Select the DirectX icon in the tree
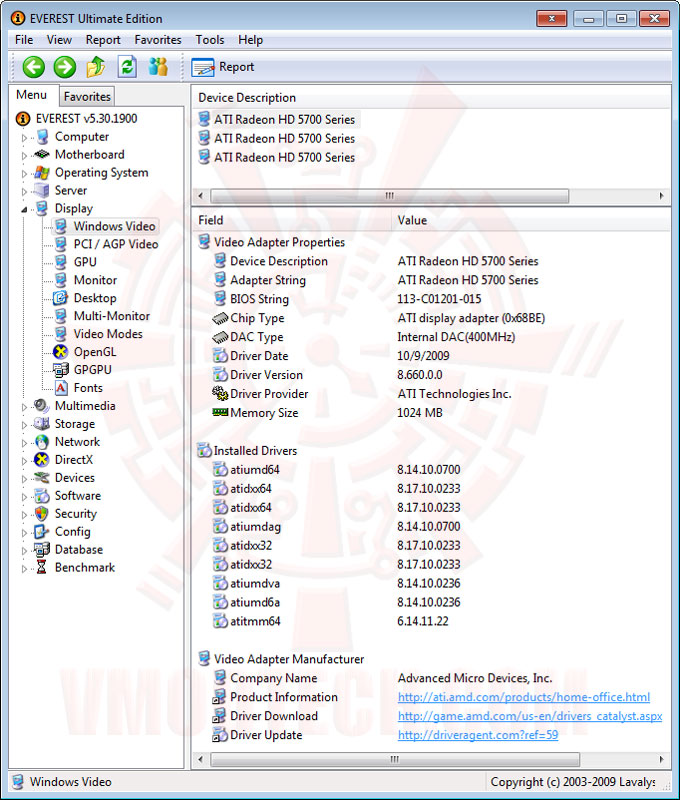680x800 pixels. 41,460
